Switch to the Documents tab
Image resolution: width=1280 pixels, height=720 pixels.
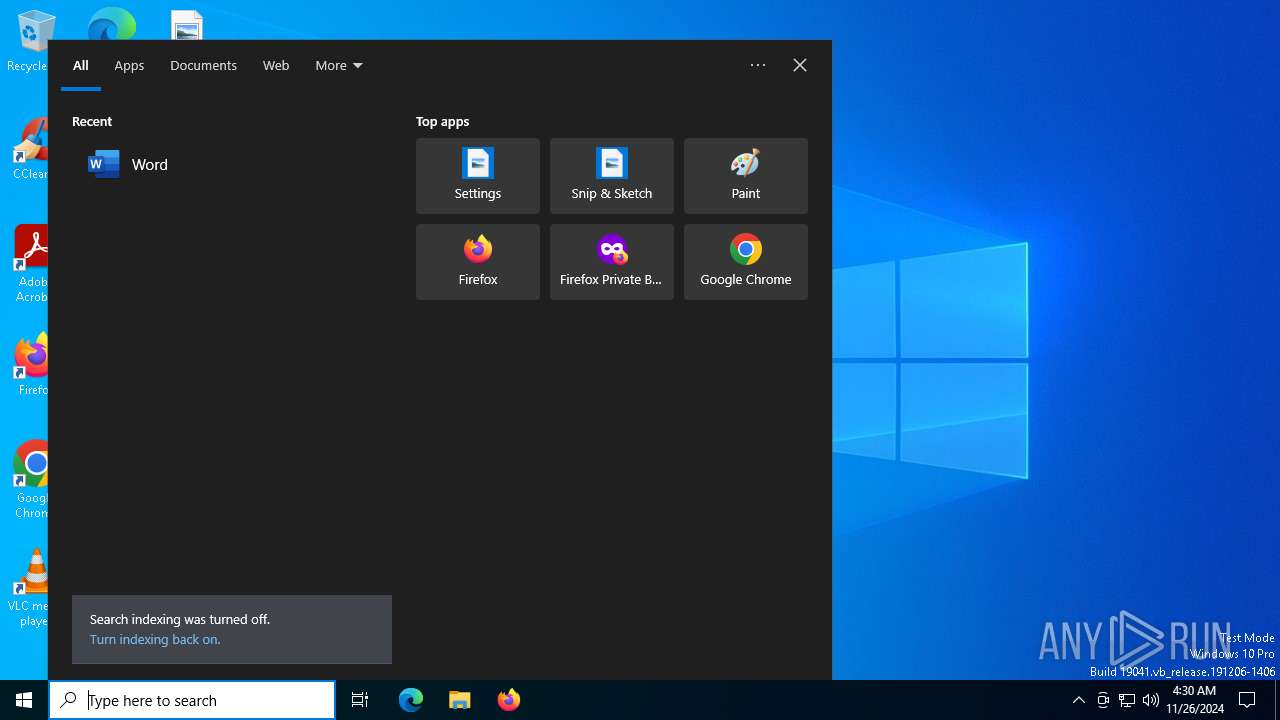click(x=203, y=66)
